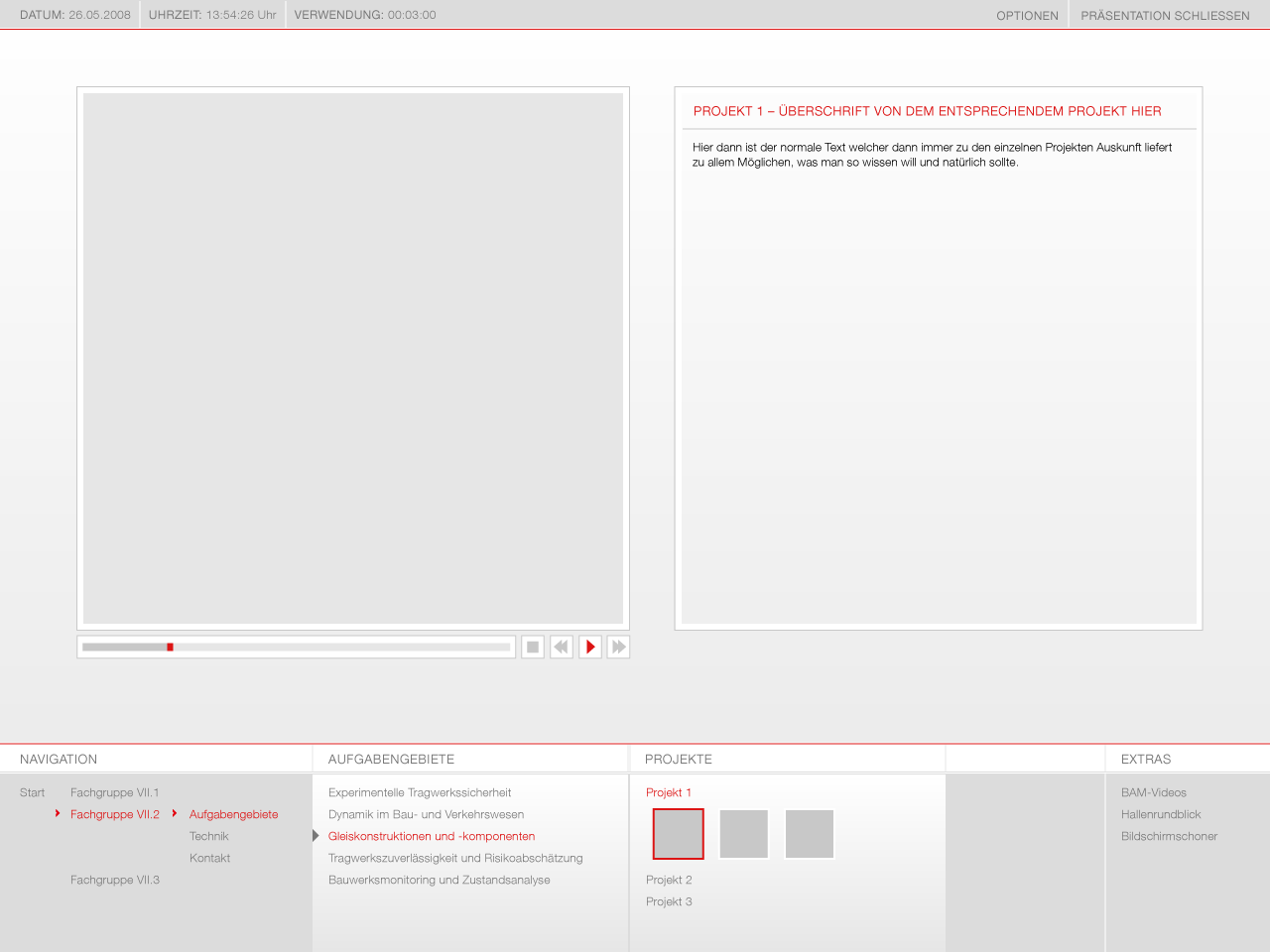
Task: Expand Projekt 2 in the projects list
Action: click(669, 880)
